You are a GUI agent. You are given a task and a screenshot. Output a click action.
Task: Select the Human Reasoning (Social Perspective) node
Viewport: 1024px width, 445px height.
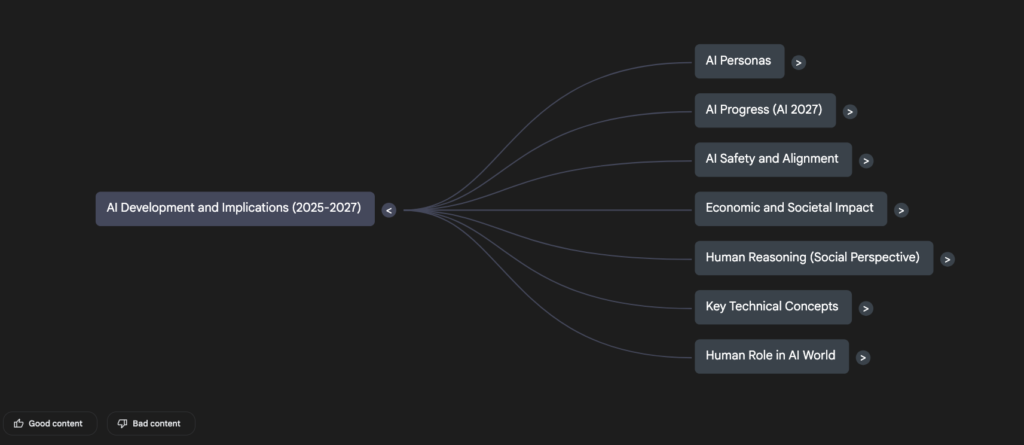pyautogui.click(x=814, y=258)
